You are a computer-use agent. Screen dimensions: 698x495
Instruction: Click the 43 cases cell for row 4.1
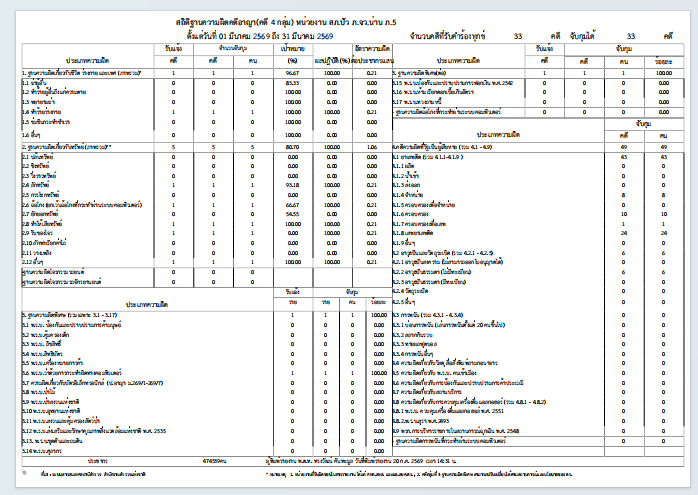624,157
